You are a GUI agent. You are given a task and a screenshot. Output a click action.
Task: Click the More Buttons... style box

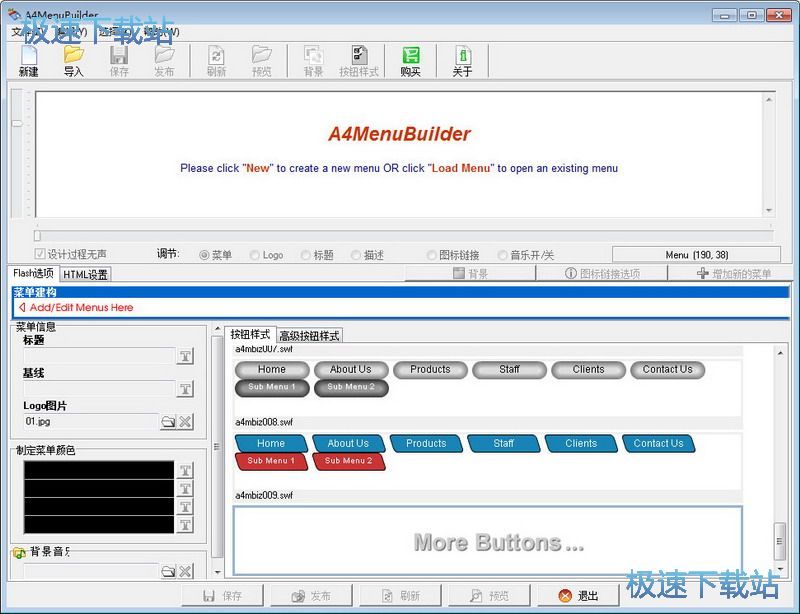point(487,541)
